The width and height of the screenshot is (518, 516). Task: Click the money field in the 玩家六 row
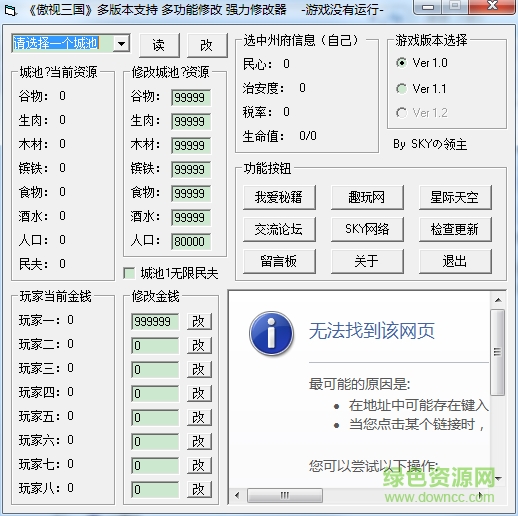click(155, 441)
